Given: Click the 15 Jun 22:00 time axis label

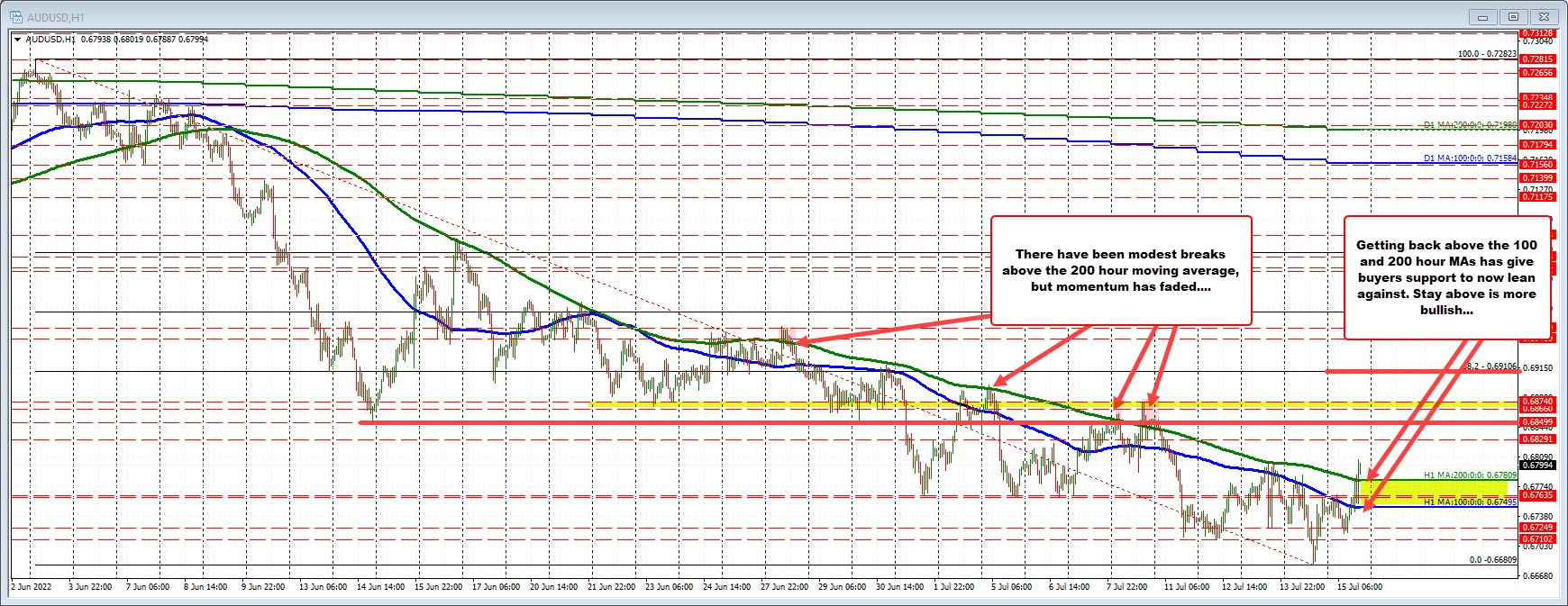Looking at the screenshot, I should [440, 586].
